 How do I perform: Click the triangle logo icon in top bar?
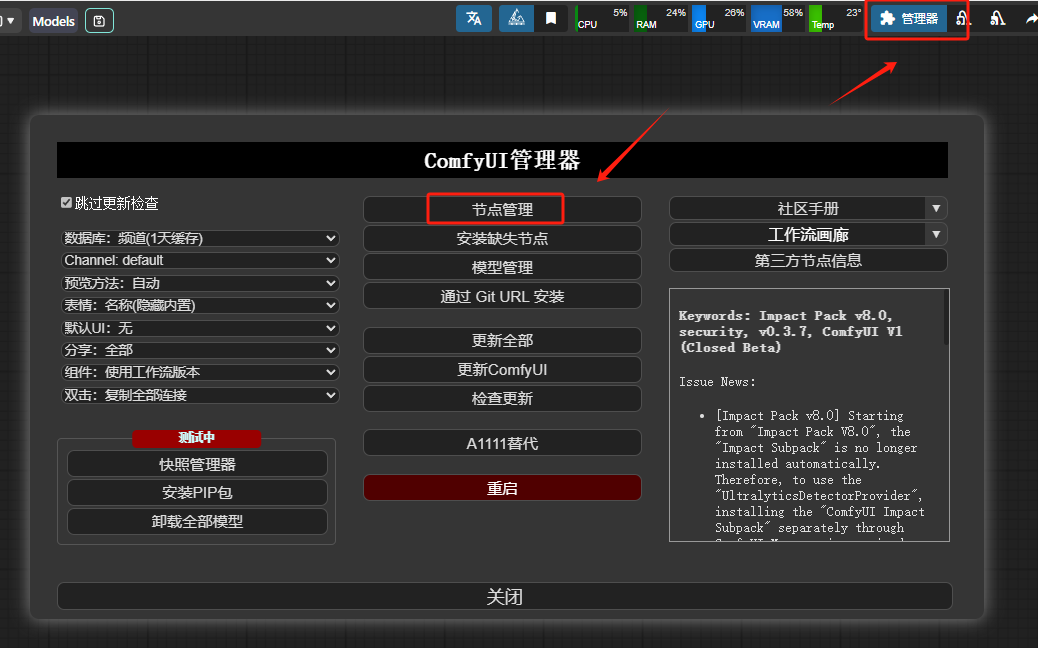pyautogui.click(x=516, y=19)
